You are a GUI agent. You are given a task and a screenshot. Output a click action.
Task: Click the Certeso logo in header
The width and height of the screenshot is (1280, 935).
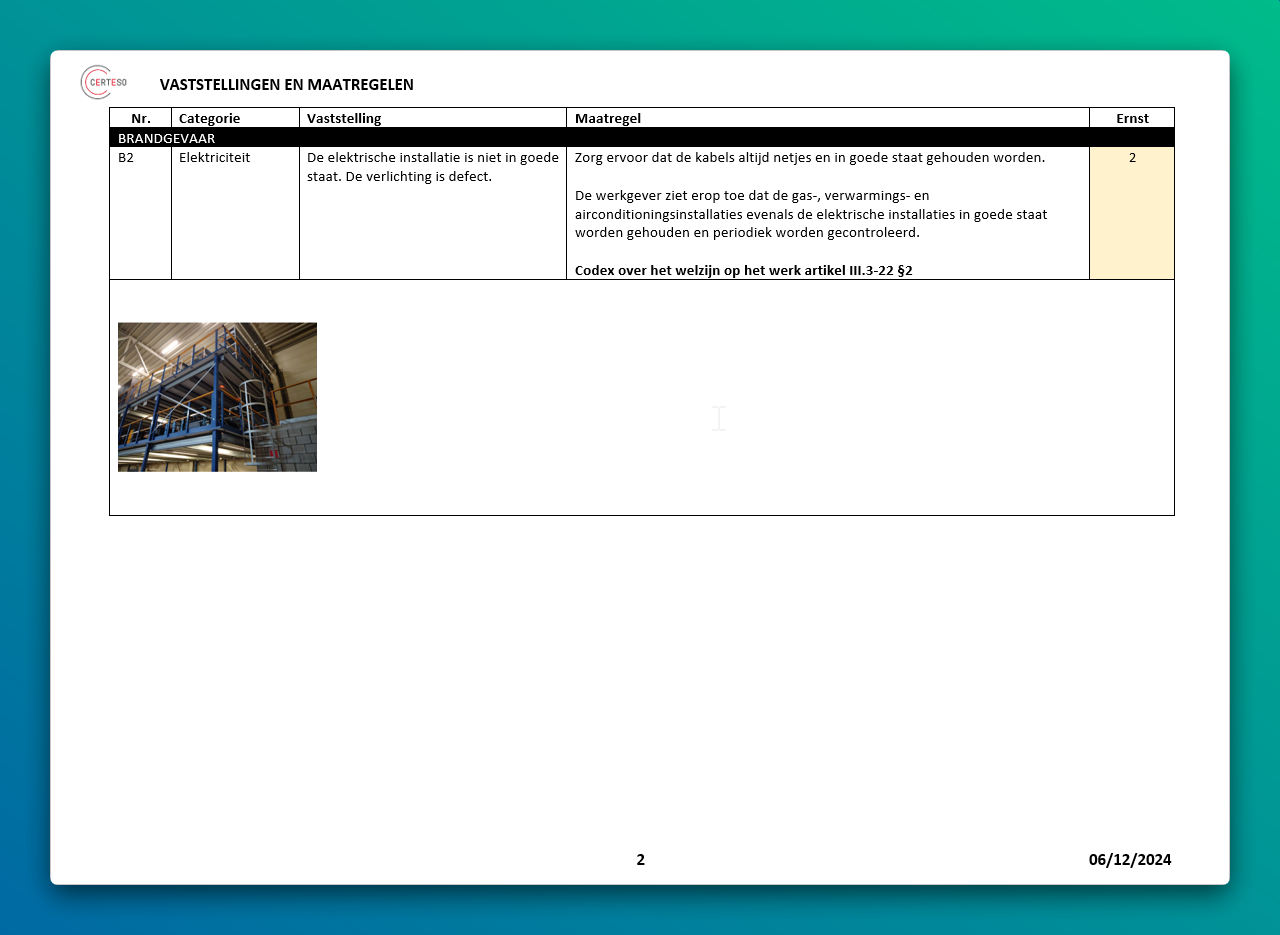(103, 82)
